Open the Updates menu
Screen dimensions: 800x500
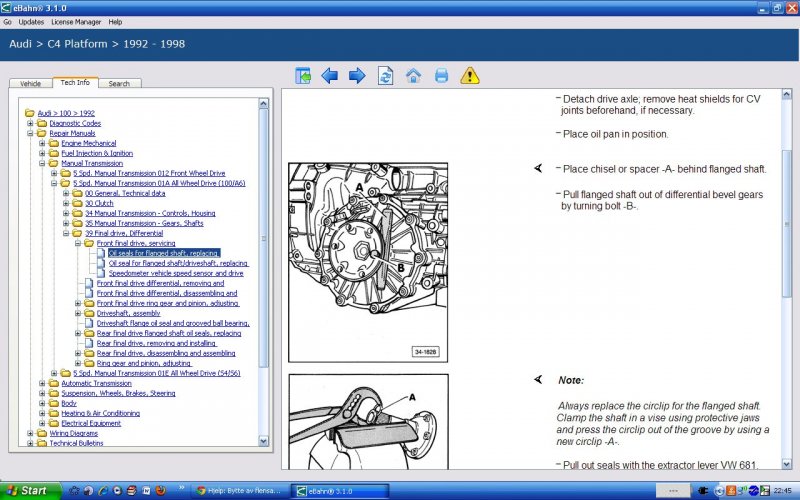(x=31, y=21)
